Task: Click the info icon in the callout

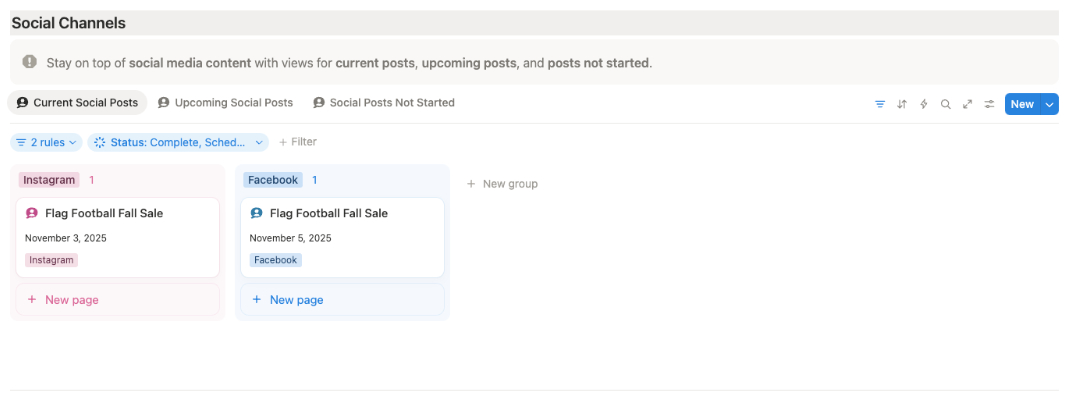Action: (30, 62)
